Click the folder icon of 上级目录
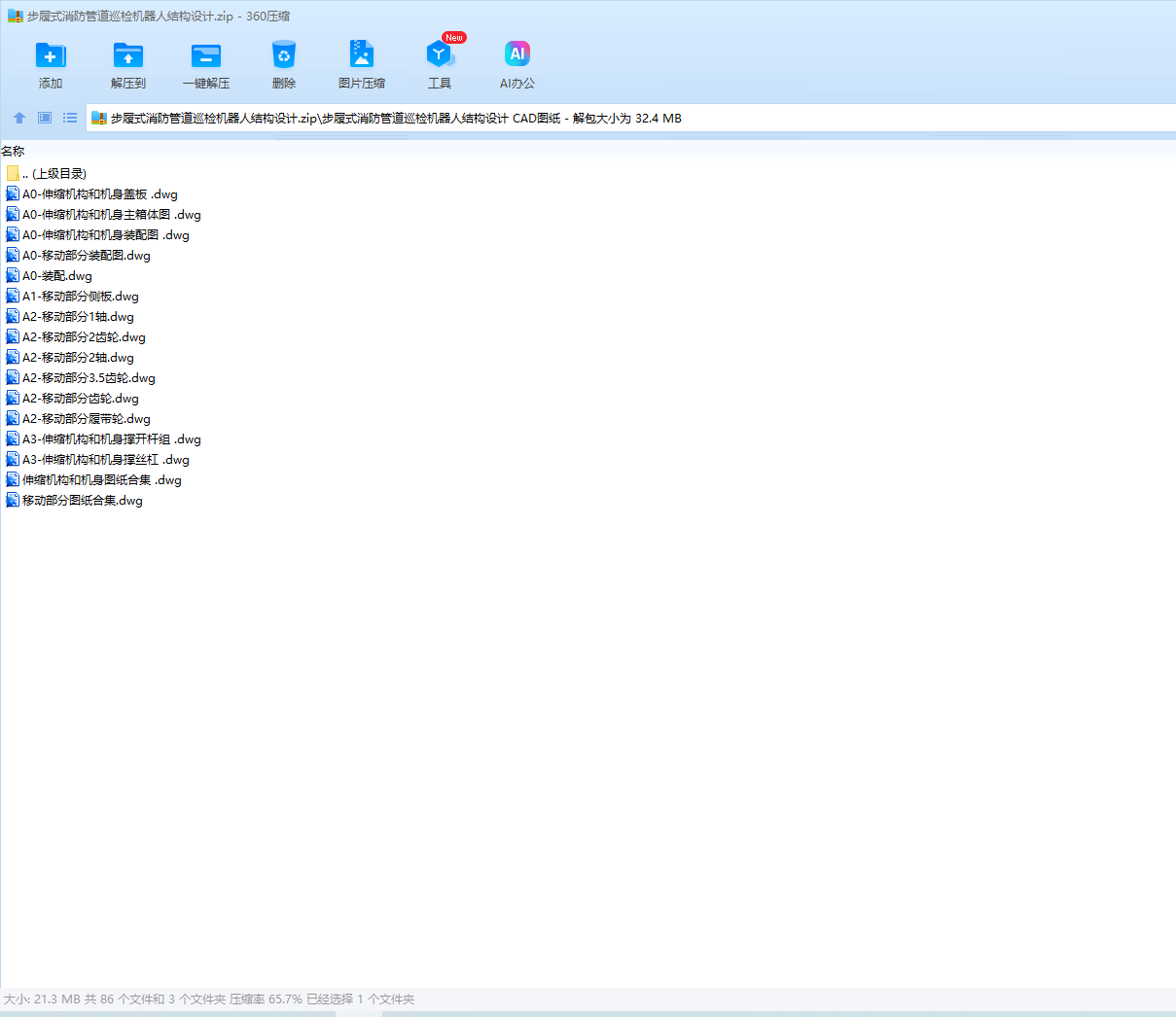The height and width of the screenshot is (1017, 1176). pyautogui.click(x=13, y=173)
